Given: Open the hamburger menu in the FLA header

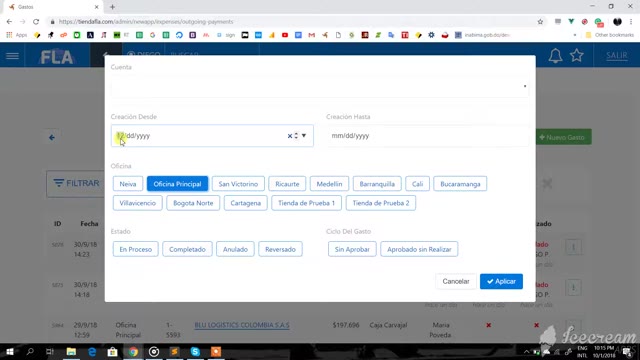Looking at the screenshot, I should coord(12,56).
